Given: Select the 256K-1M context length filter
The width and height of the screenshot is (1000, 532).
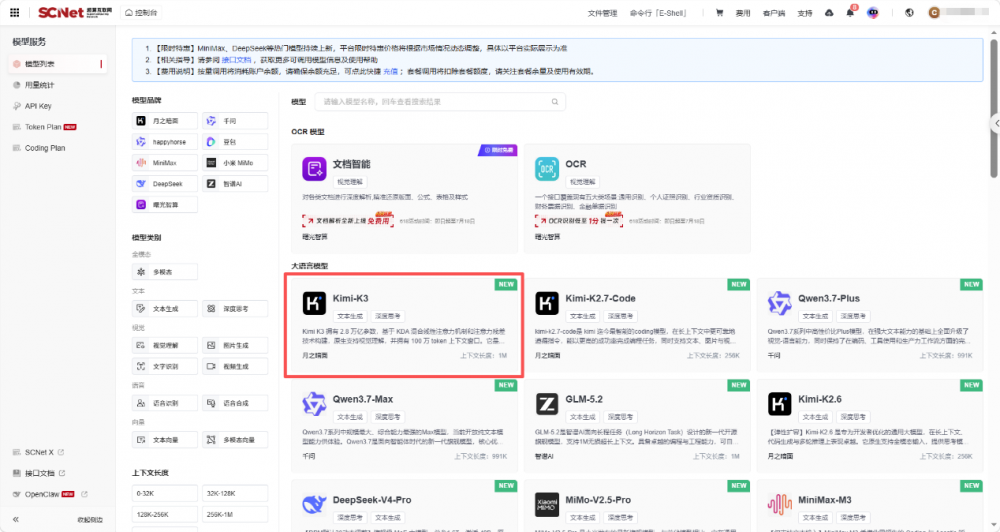Looking at the screenshot, I should [x=235, y=515].
